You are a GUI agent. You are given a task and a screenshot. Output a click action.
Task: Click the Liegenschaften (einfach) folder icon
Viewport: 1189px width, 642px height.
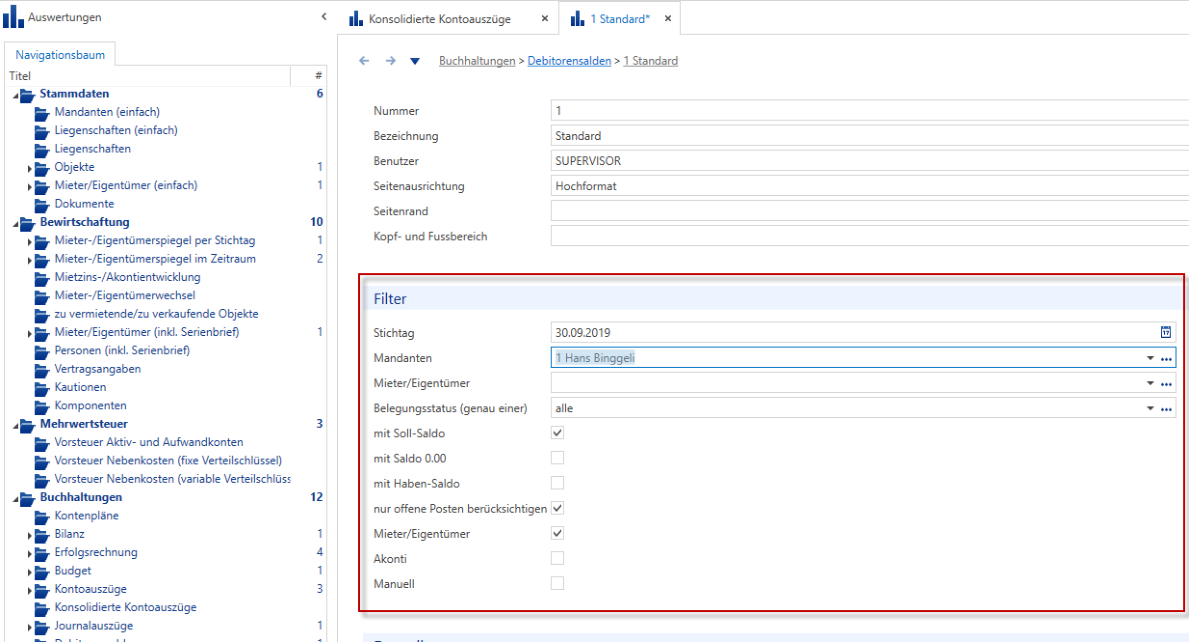pyautogui.click(x=42, y=131)
